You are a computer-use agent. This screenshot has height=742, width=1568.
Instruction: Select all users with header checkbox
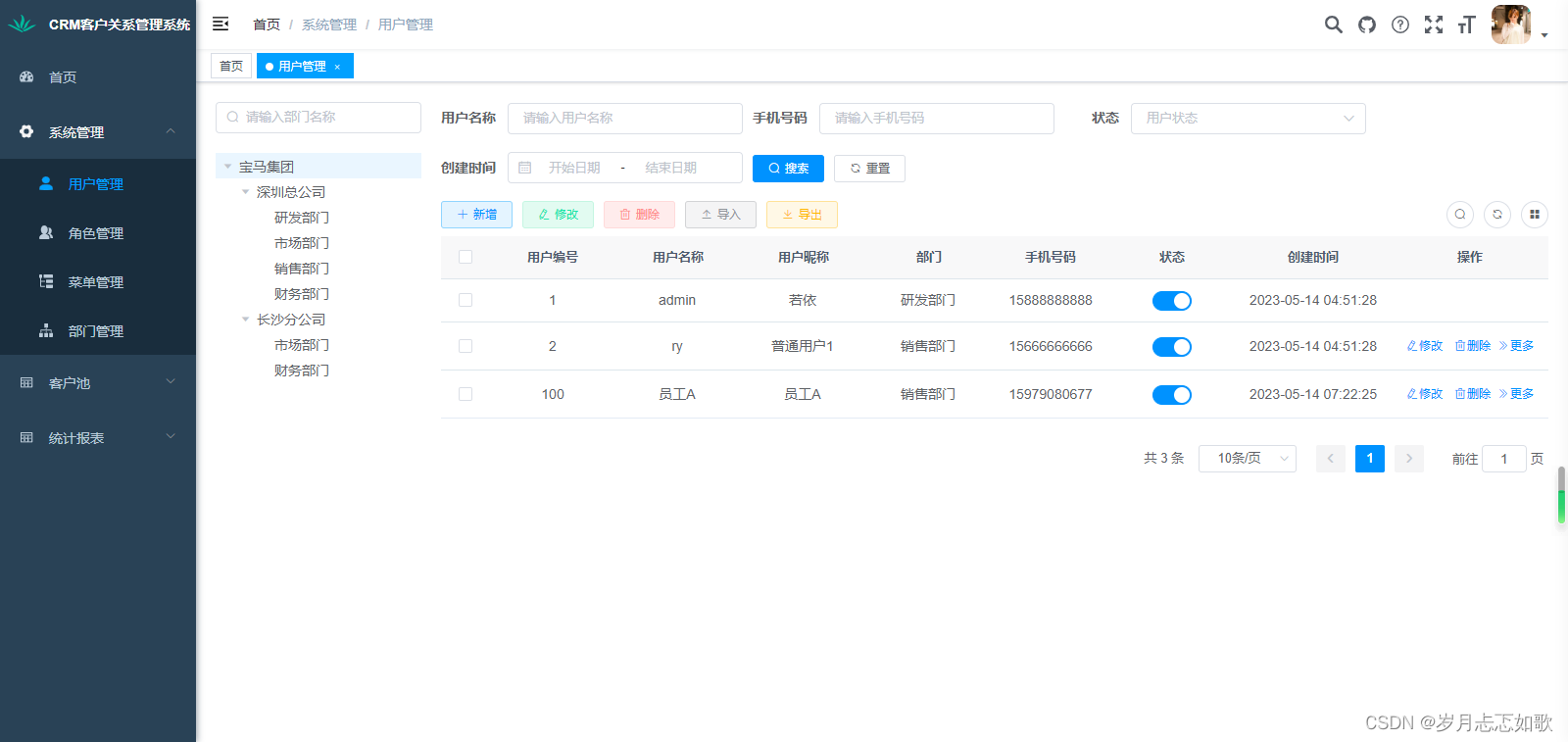pyautogui.click(x=465, y=257)
